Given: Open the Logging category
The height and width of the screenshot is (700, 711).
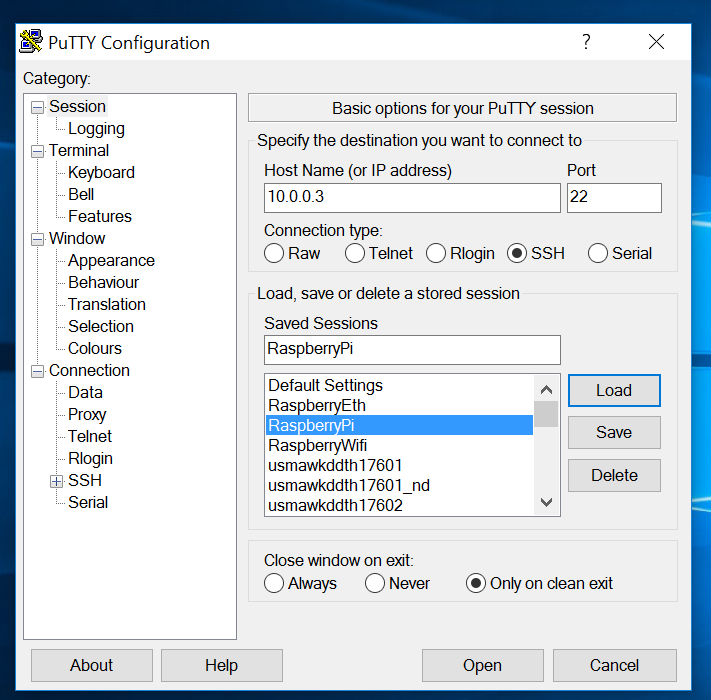Looking at the screenshot, I should (x=96, y=129).
